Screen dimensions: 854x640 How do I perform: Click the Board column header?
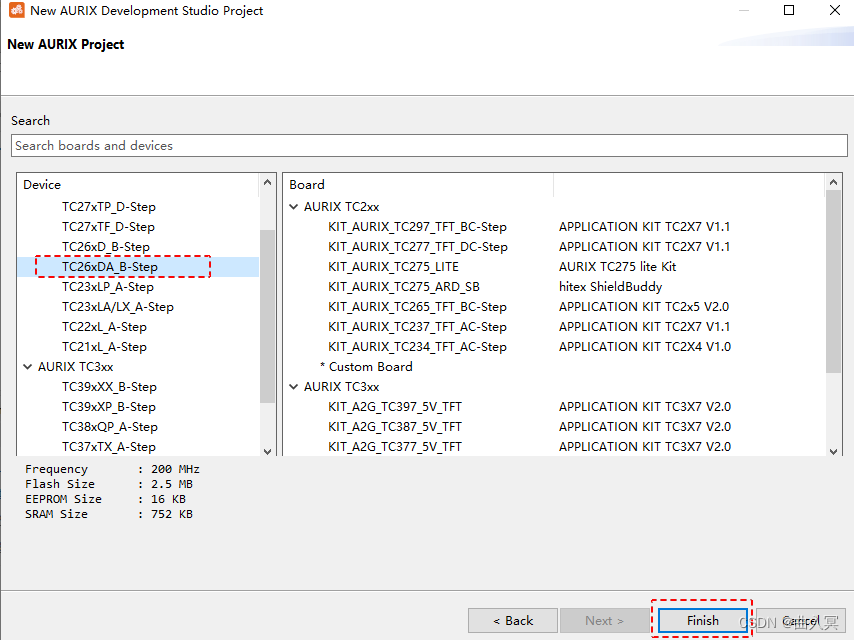click(418, 185)
